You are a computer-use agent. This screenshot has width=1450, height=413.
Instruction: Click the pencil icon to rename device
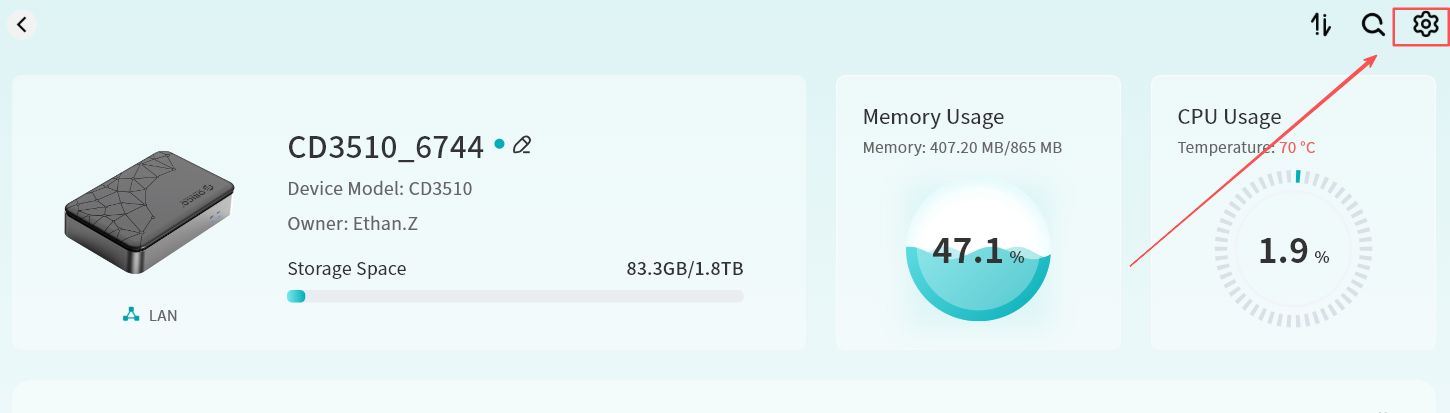click(x=521, y=146)
